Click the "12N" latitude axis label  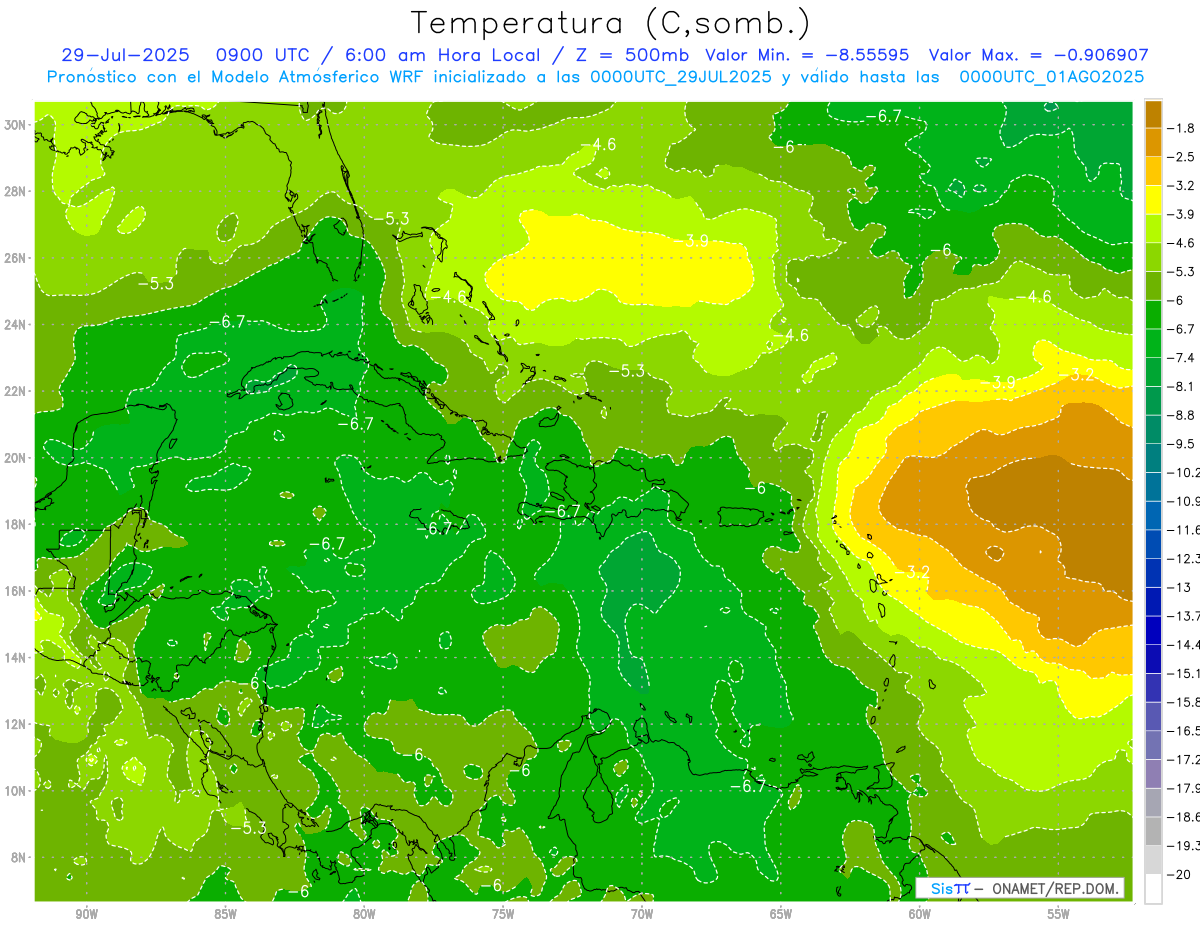click(15, 724)
